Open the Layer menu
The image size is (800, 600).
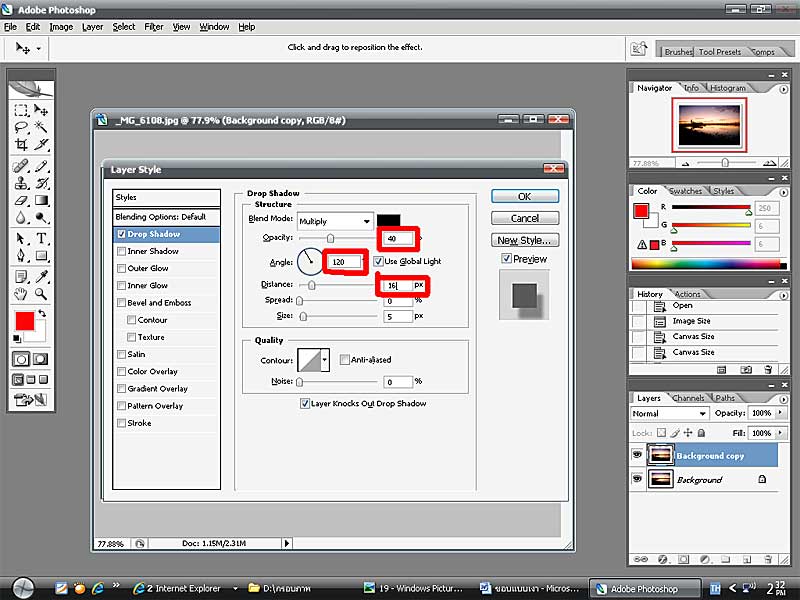tap(92, 27)
